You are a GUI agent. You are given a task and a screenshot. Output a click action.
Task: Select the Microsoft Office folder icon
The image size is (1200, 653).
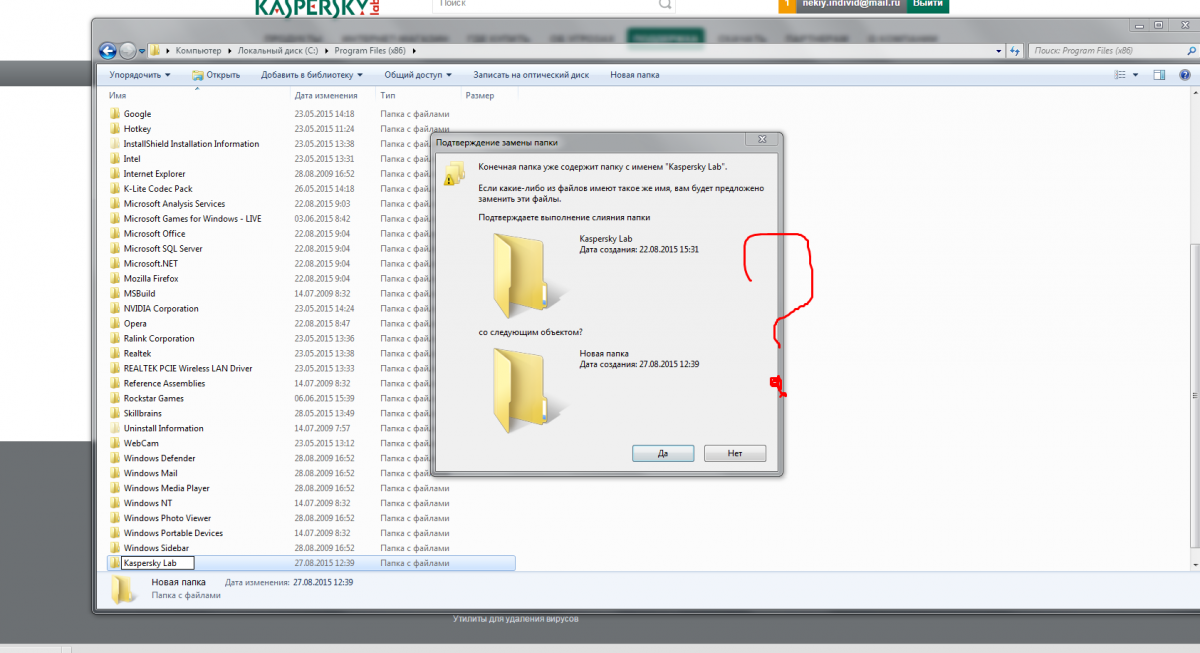115,234
